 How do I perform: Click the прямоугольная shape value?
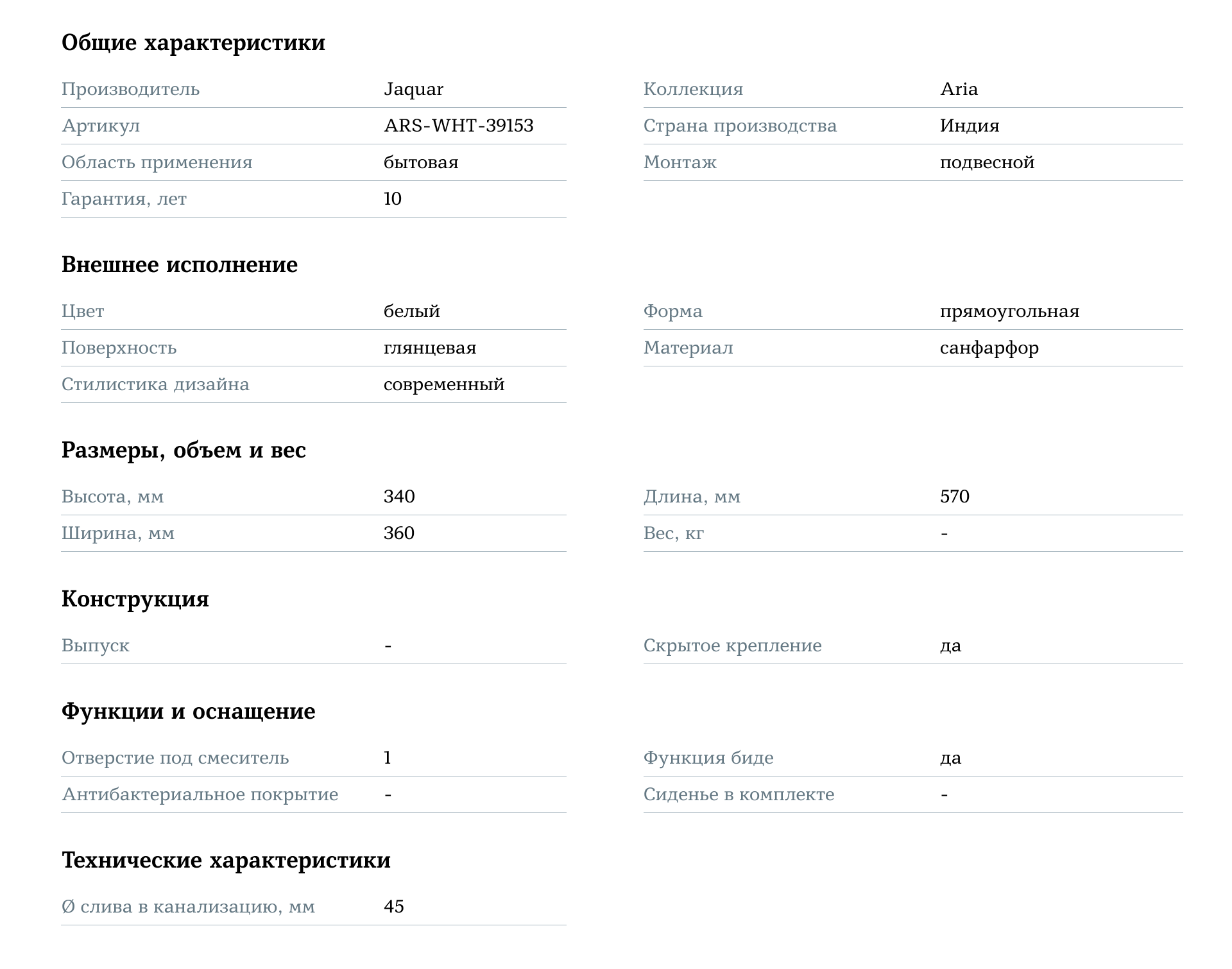point(1009,311)
